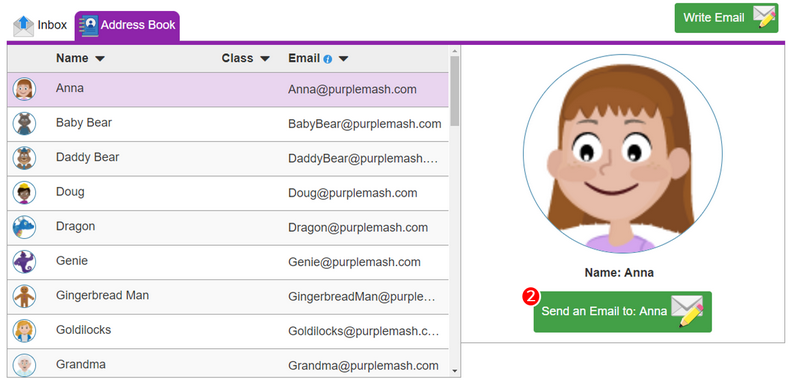Open the Email column dropdown arrow
The image size is (793, 383).
pyautogui.click(x=343, y=59)
